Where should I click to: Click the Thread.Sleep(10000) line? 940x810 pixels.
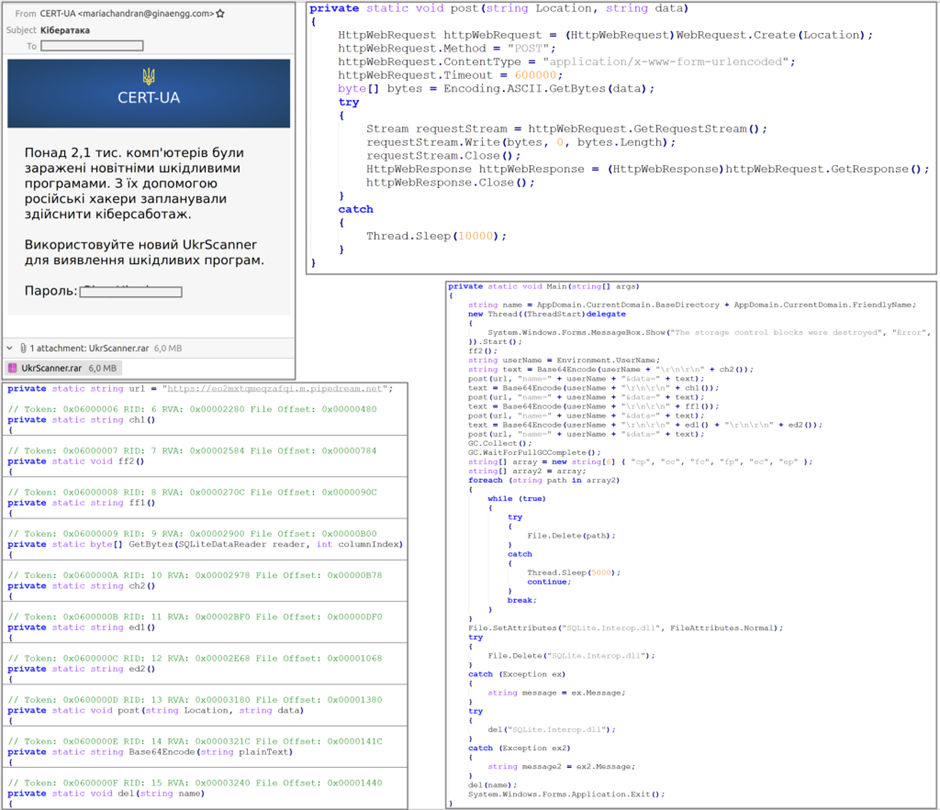436,236
